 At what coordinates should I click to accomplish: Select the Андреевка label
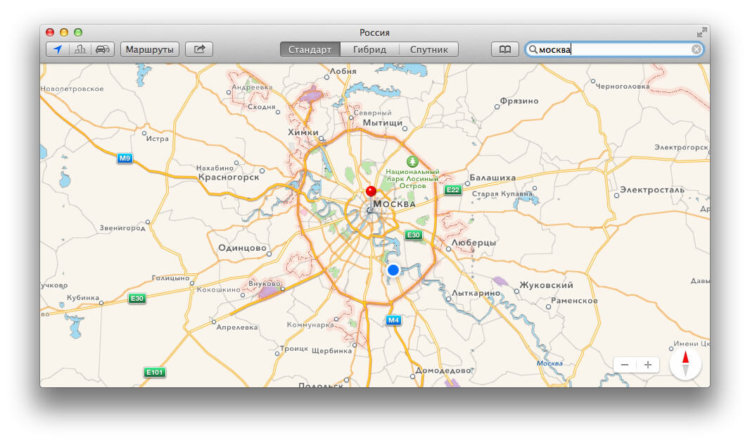pyautogui.click(x=252, y=88)
